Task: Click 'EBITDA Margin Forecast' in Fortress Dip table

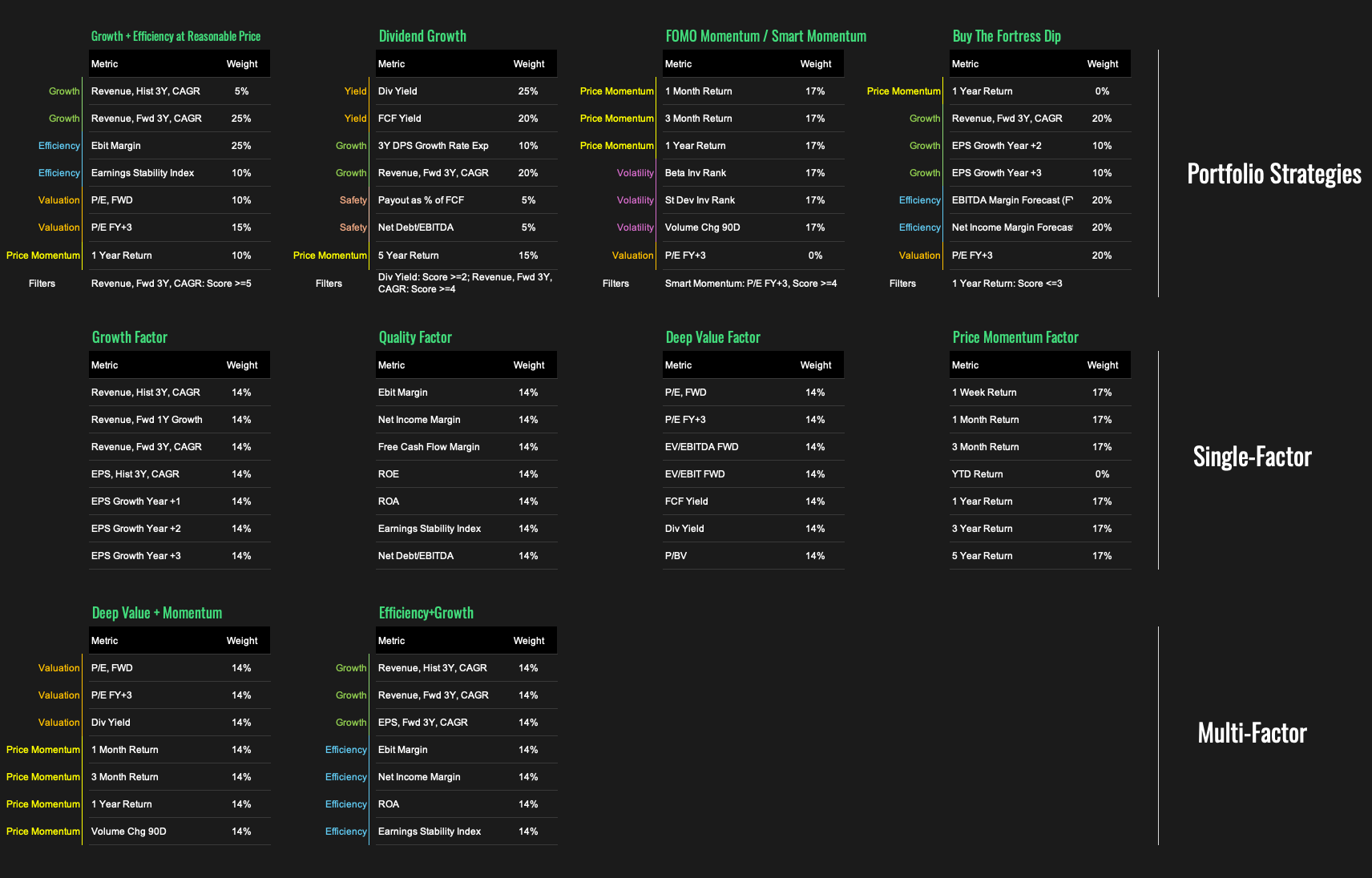Action: 1012,200
